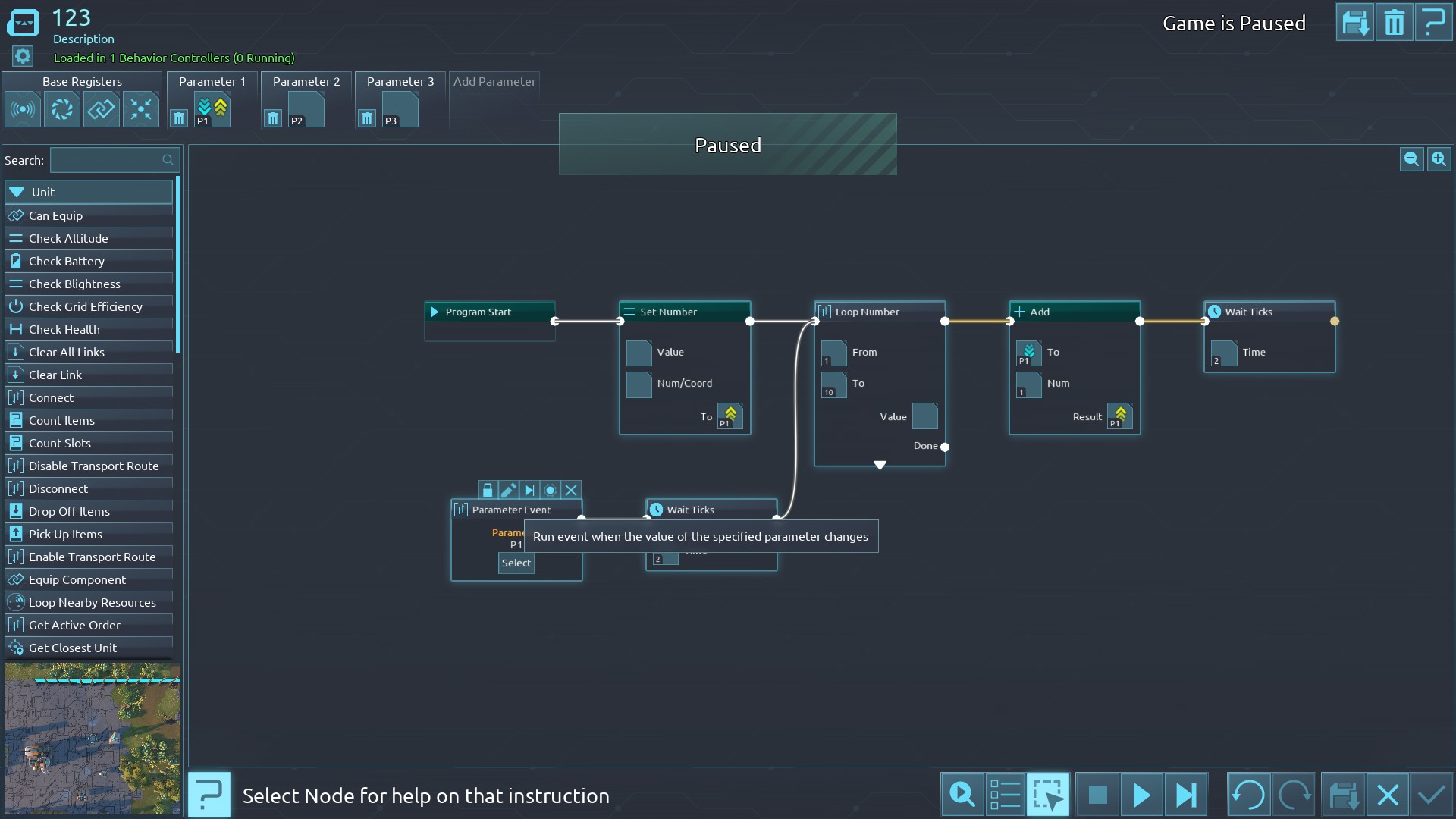Click the play button in bottom toolbar

(x=1141, y=795)
